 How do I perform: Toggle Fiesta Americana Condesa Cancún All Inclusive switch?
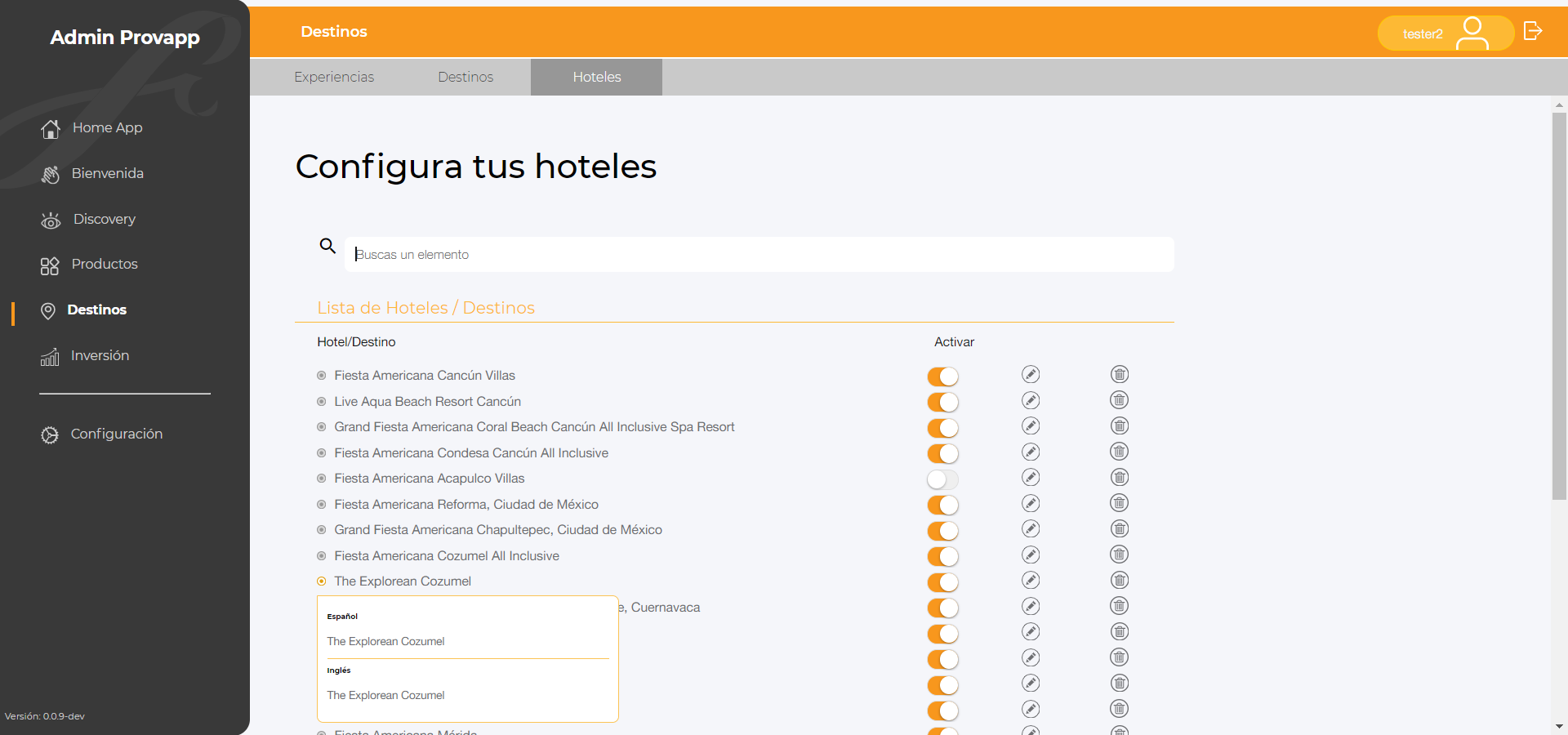pyautogui.click(x=942, y=454)
